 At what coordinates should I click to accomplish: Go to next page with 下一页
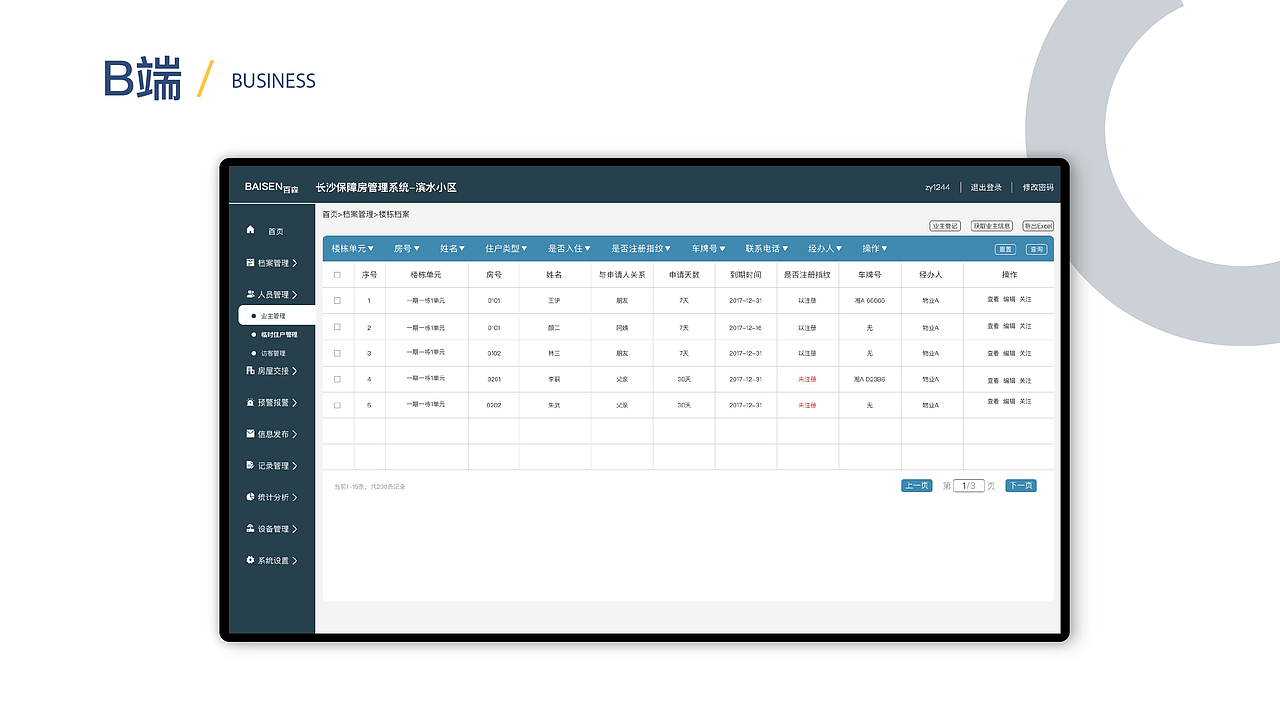click(x=1020, y=486)
